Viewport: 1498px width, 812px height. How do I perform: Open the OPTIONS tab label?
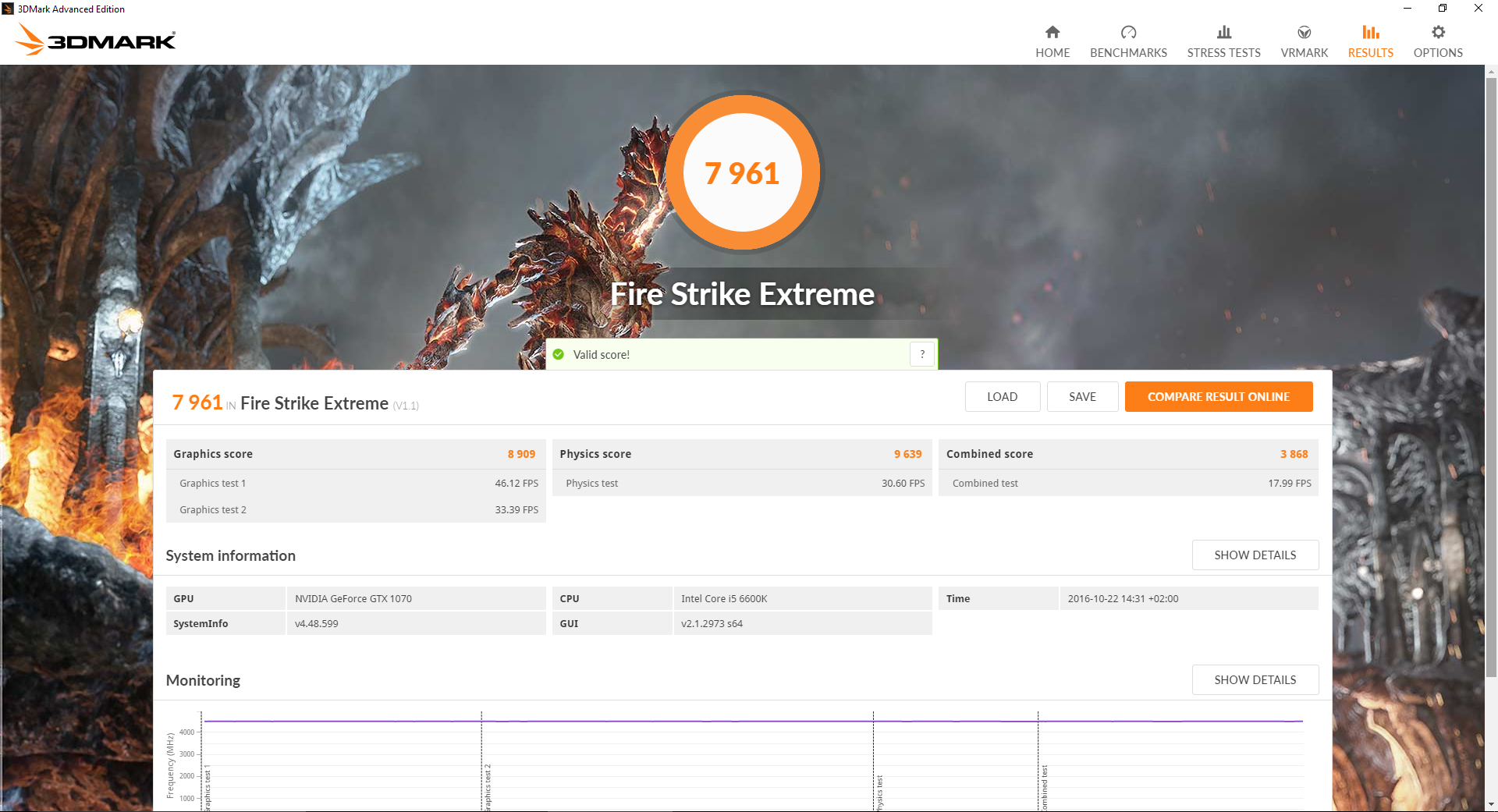[1438, 53]
